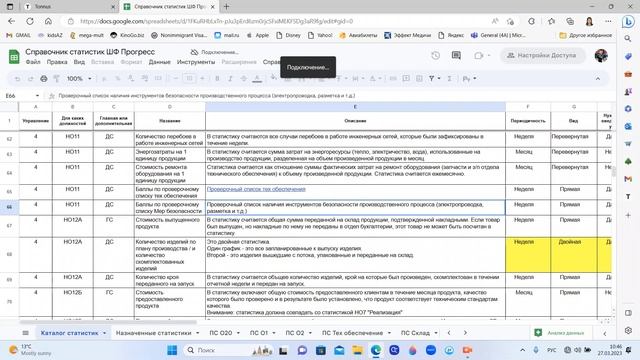Undo the last action in Sheets toolbar
This screenshot has height=360, width=640.
tap(17, 78)
